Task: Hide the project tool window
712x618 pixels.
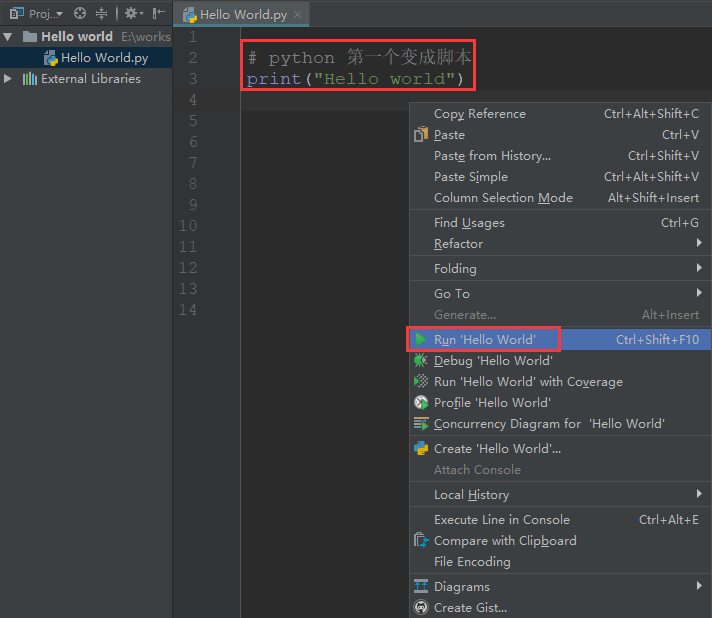Action: click(158, 13)
